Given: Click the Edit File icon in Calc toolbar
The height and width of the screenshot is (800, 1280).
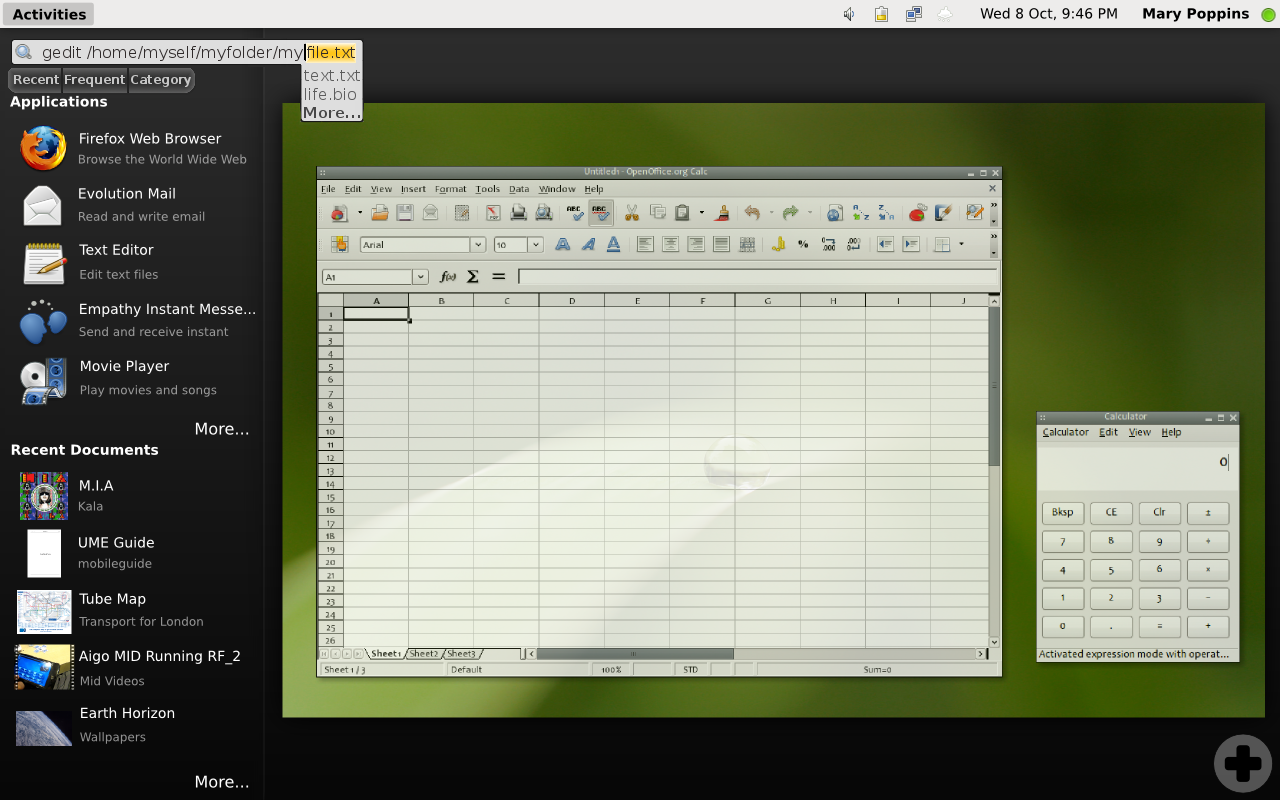Looking at the screenshot, I should click(461, 213).
